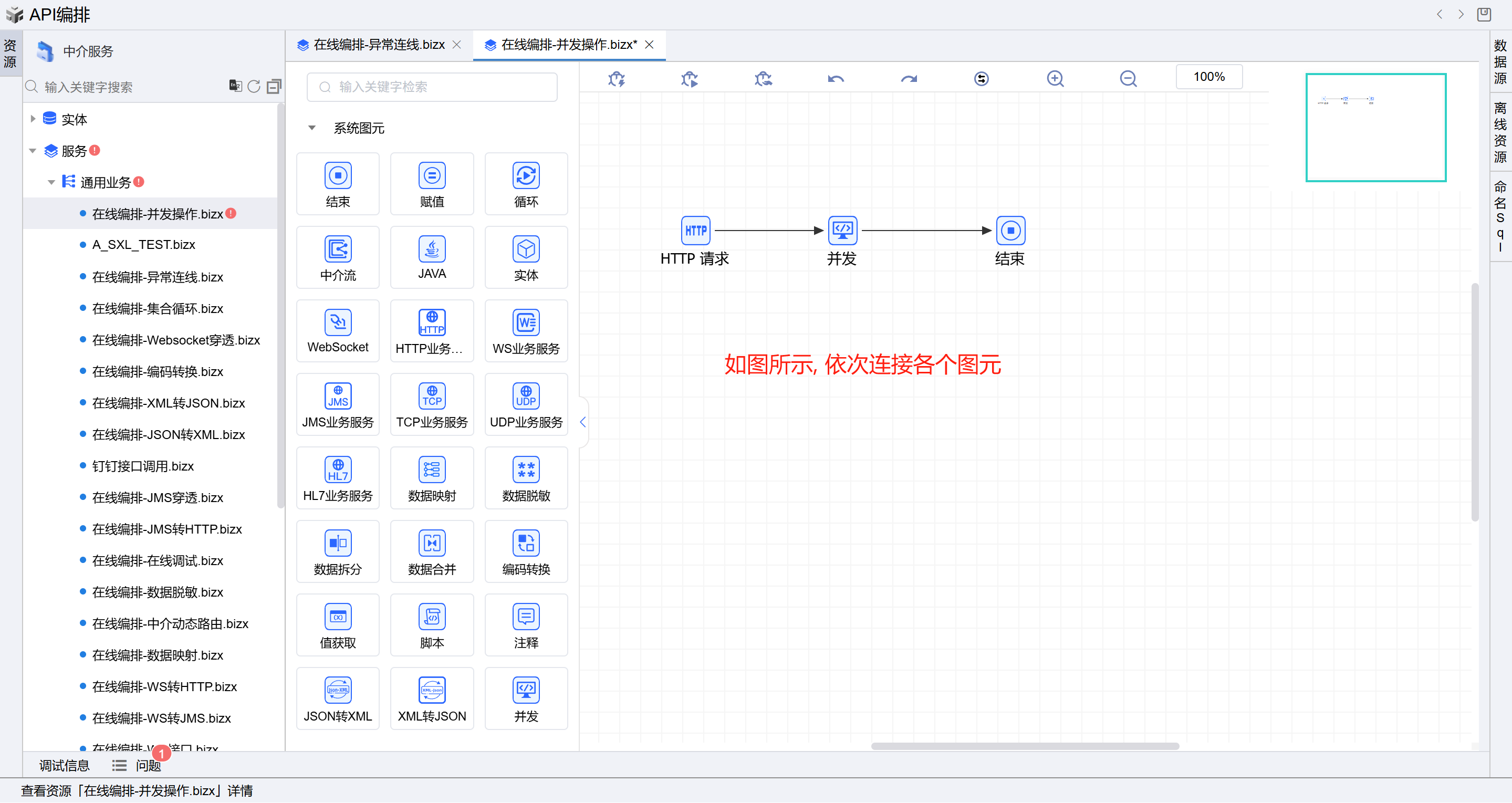
Task: Expand the 实体 tree node
Action: click(33, 119)
